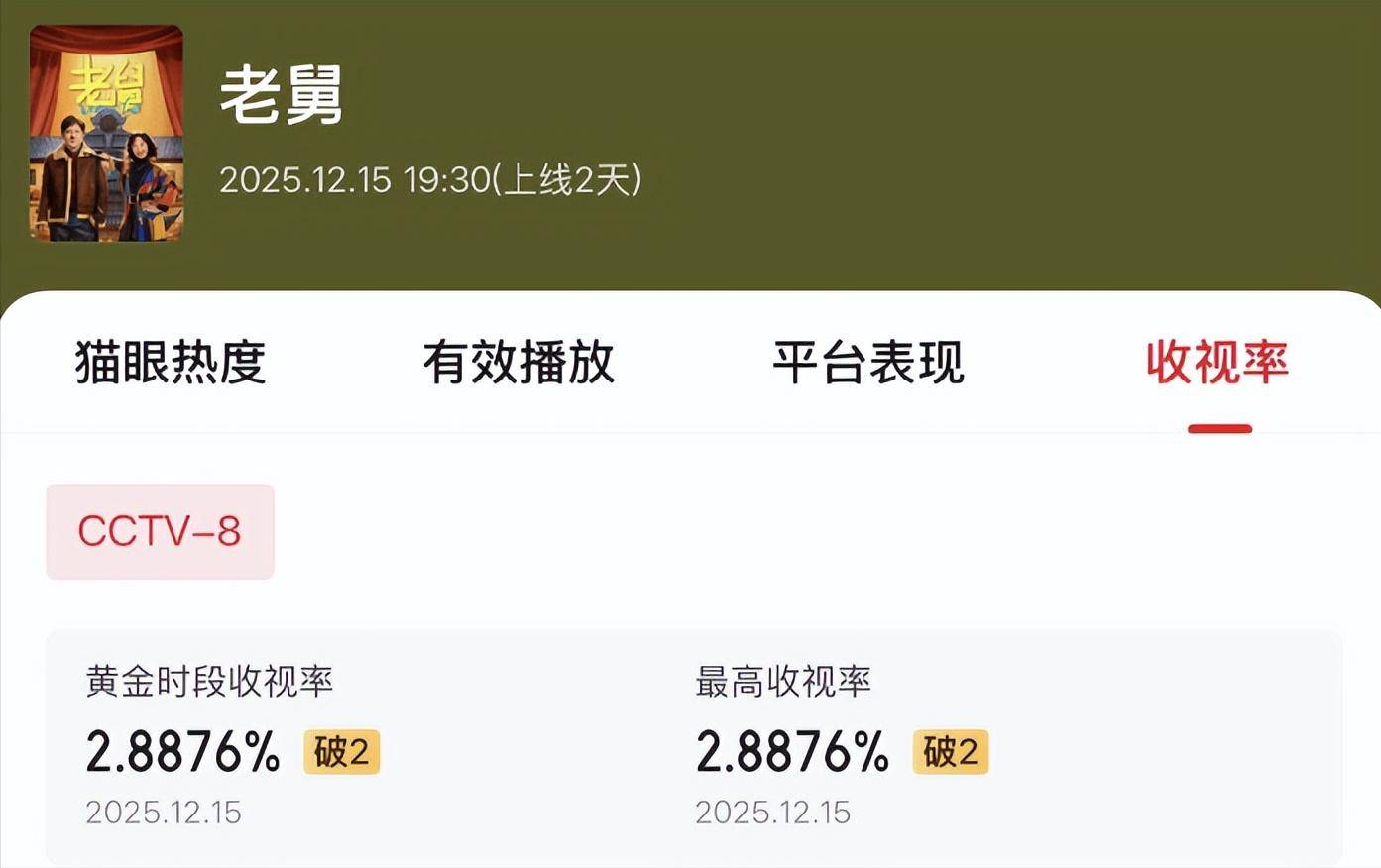Click the prime-time 2.8876% rating value

(182, 752)
